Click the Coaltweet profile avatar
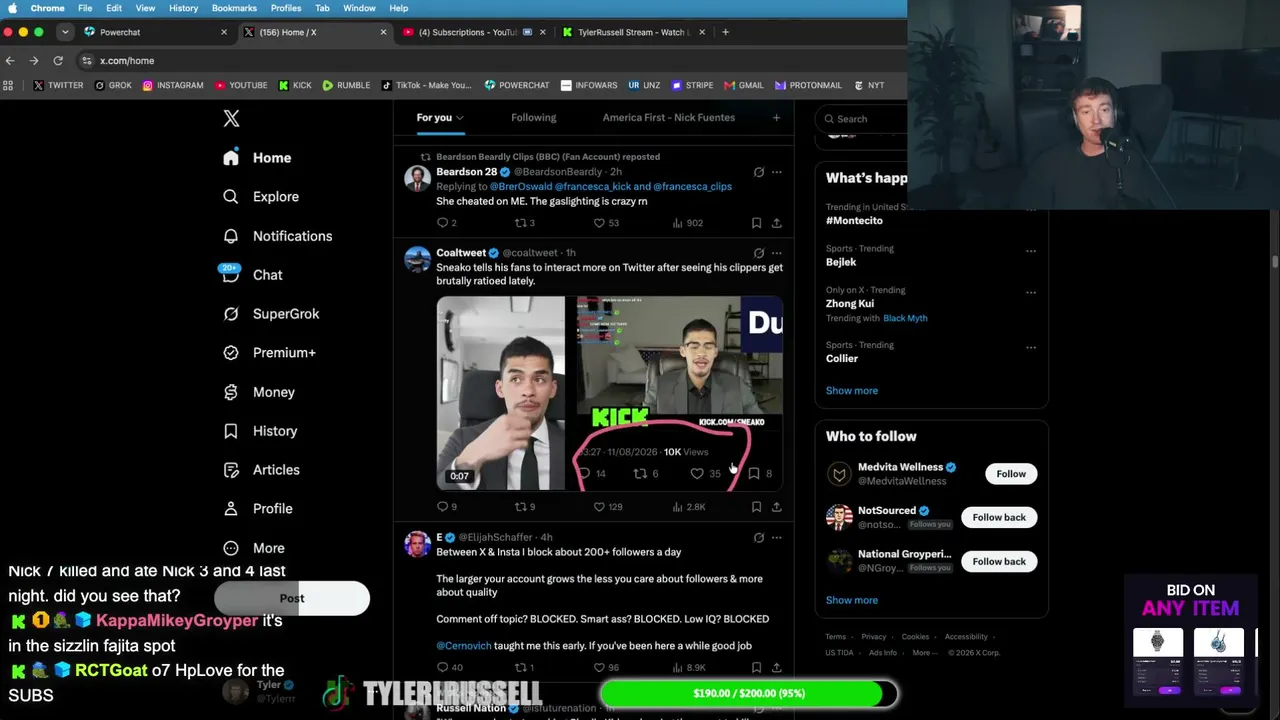The image size is (1280, 720). click(x=417, y=259)
